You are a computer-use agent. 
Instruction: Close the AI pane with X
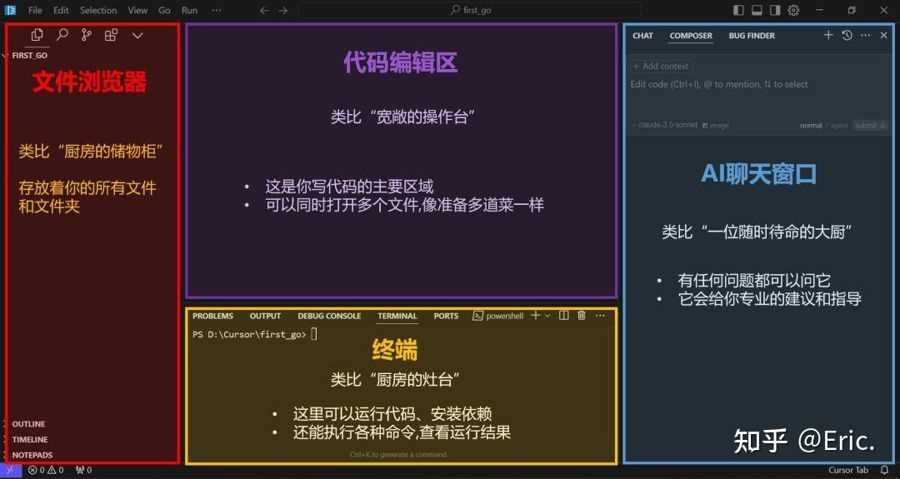pyautogui.click(x=884, y=36)
